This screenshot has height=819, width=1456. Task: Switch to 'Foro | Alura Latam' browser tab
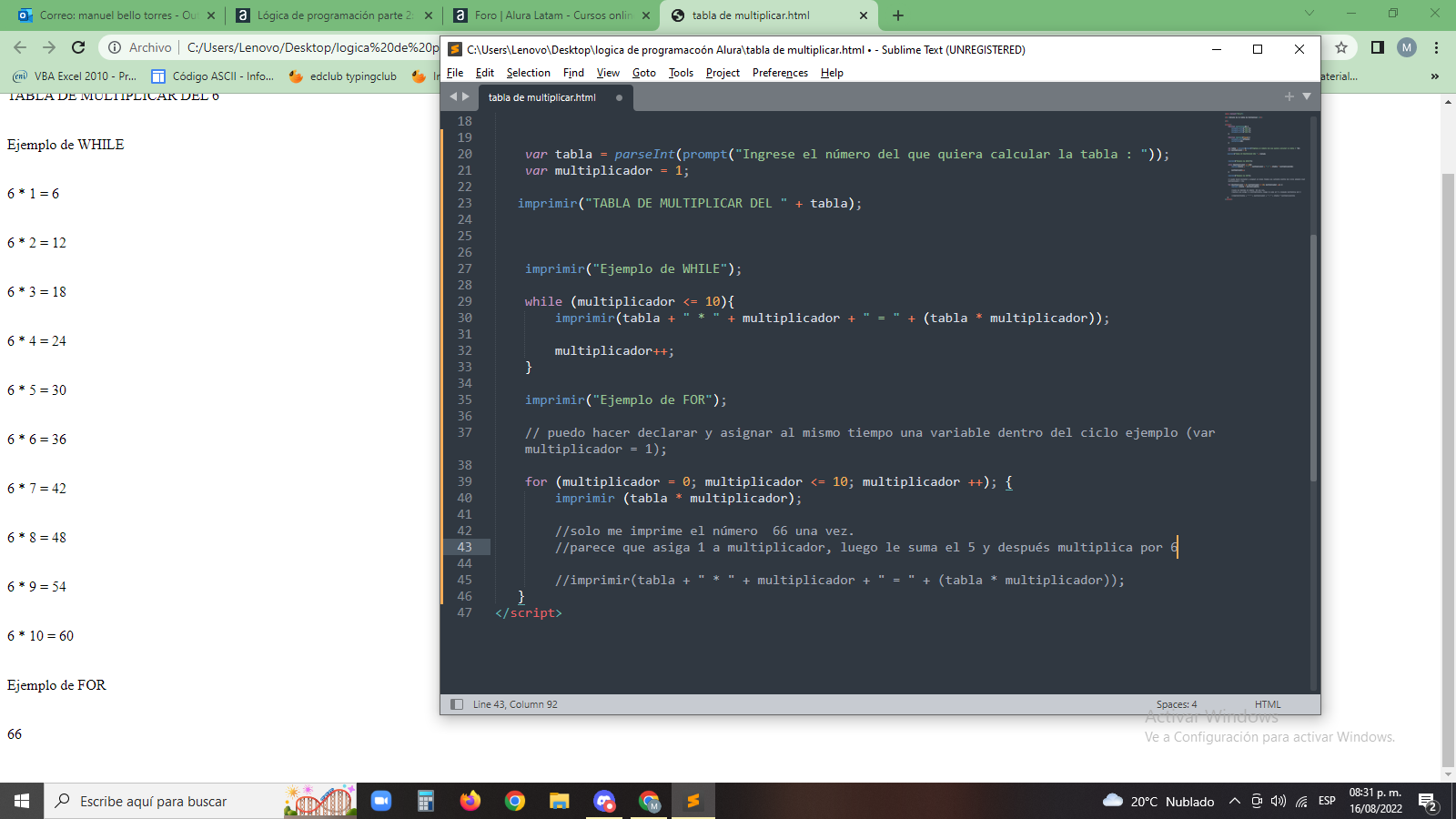(x=552, y=15)
